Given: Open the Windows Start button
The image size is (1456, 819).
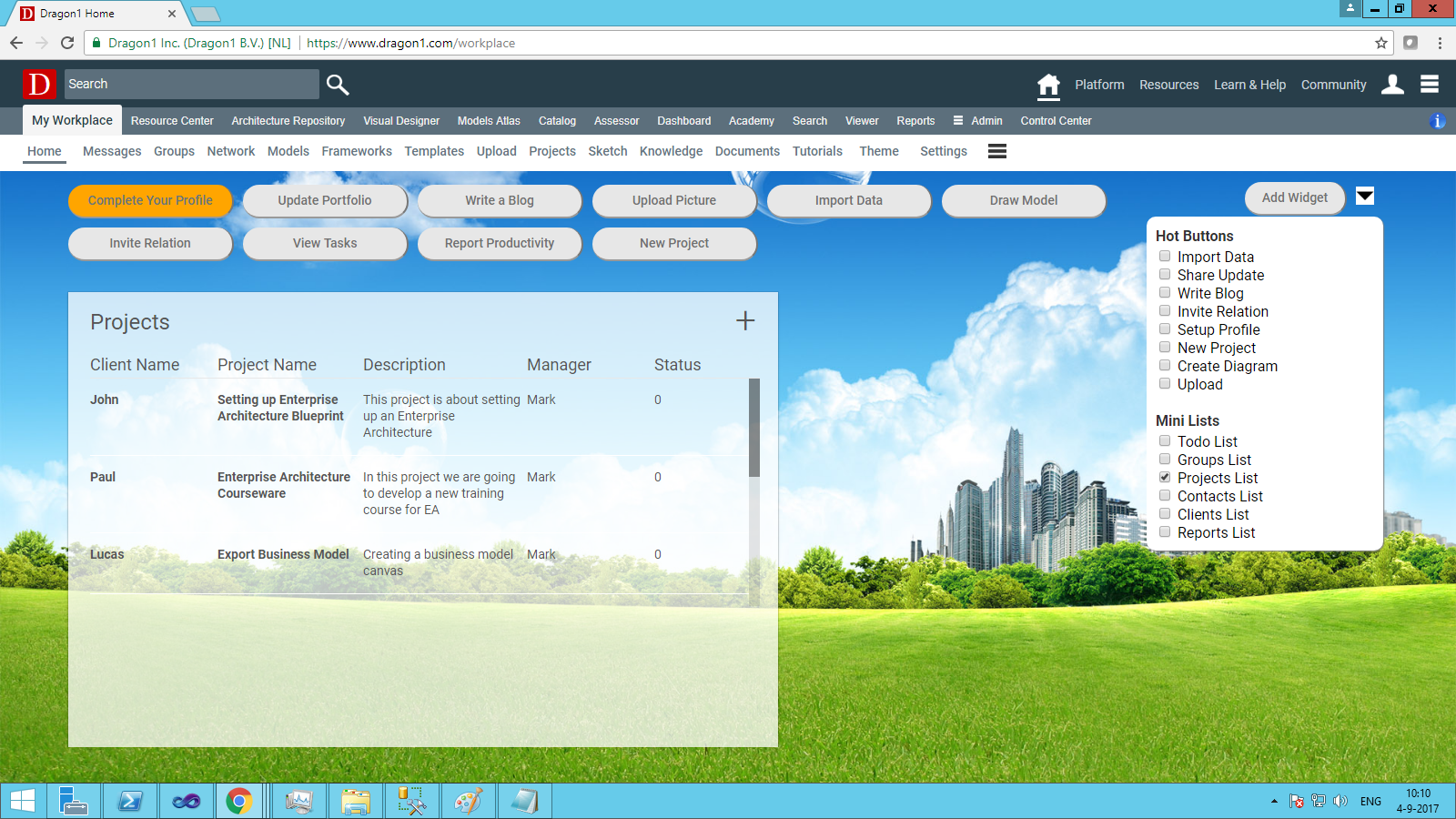Looking at the screenshot, I should tap(23, 801).
